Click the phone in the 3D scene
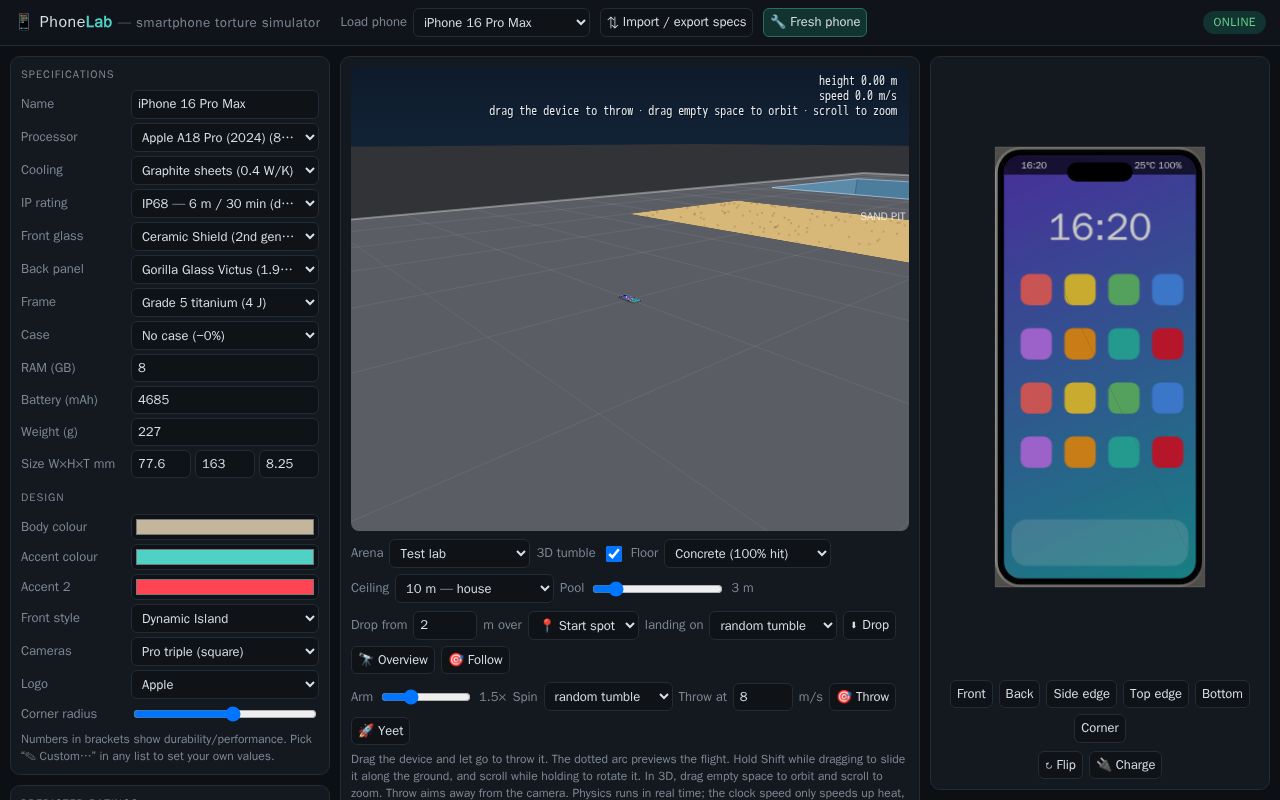This screenshot has height=800, width=1280. tap(629, 298)
